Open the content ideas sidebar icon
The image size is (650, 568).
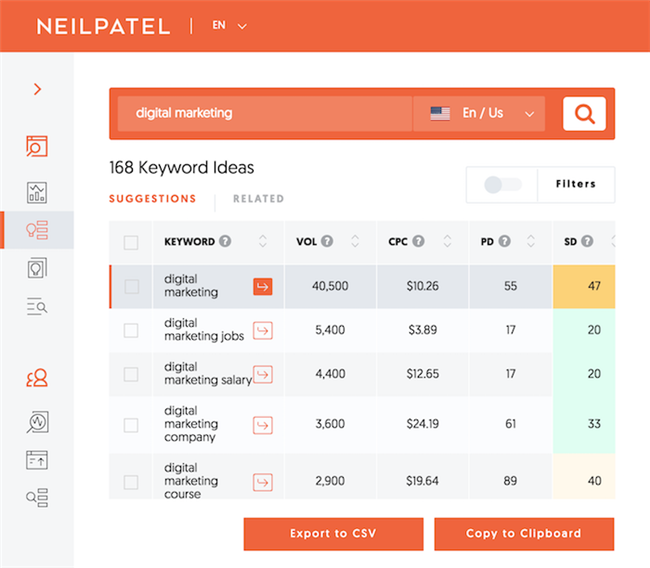pos(37,268)
